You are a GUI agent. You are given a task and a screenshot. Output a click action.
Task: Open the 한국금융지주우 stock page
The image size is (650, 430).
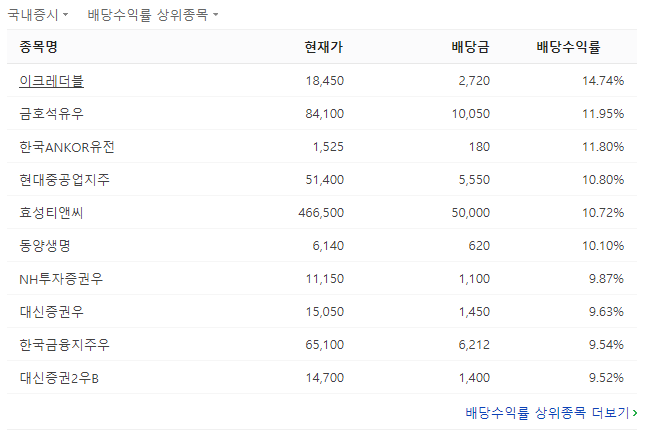(x=65, y=345)
